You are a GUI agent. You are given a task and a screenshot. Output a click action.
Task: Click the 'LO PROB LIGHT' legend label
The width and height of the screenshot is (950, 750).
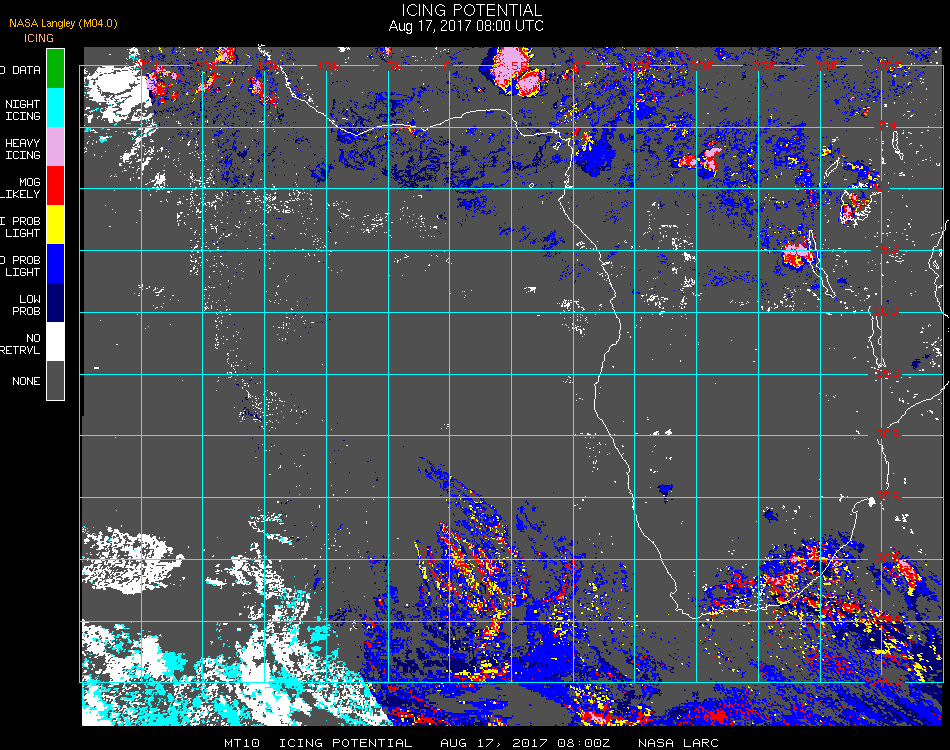pyautogui.click(x=21, y=266)
